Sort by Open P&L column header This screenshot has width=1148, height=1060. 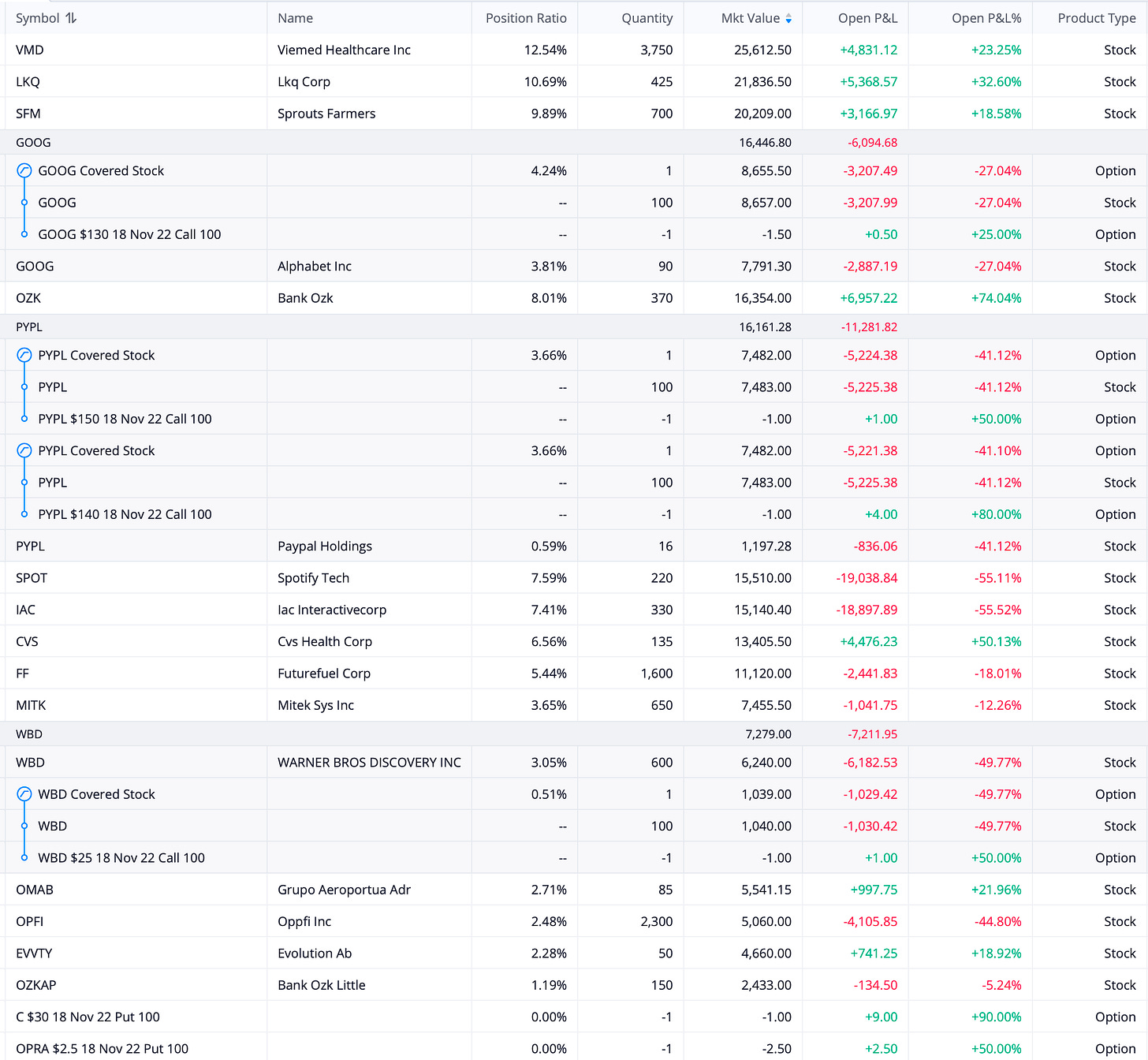pyautogui.click(x=867, y=18)
